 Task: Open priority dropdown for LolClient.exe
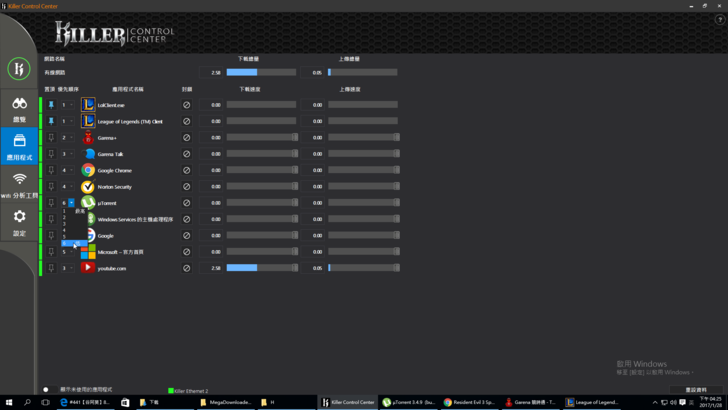71,105
